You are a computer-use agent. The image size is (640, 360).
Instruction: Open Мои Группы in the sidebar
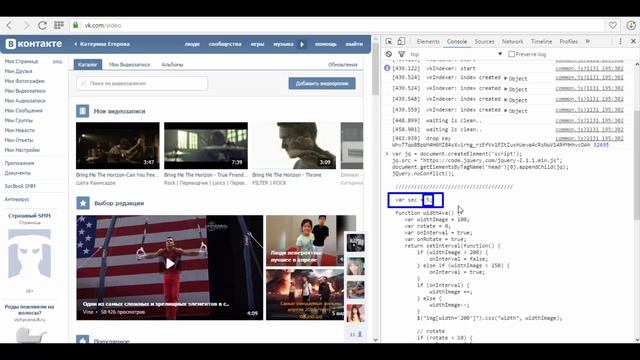pyautogui.click(x=18, y=120)
